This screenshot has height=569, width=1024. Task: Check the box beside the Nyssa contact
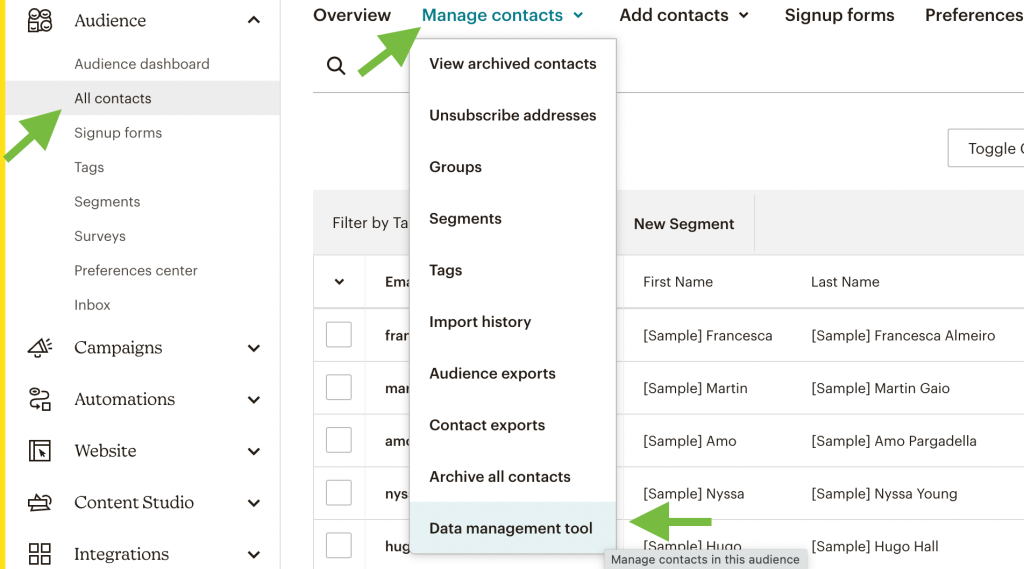339,493
